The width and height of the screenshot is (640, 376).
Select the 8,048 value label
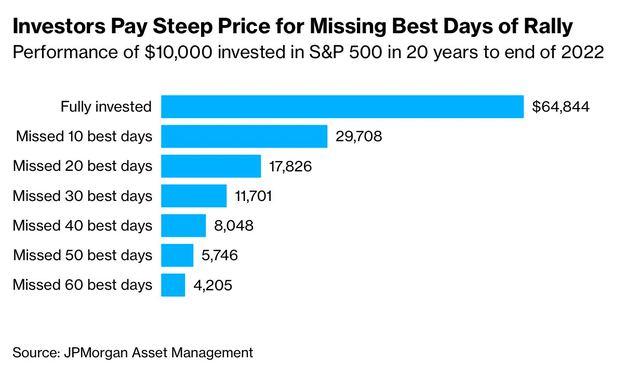click(x=233, y=226)
